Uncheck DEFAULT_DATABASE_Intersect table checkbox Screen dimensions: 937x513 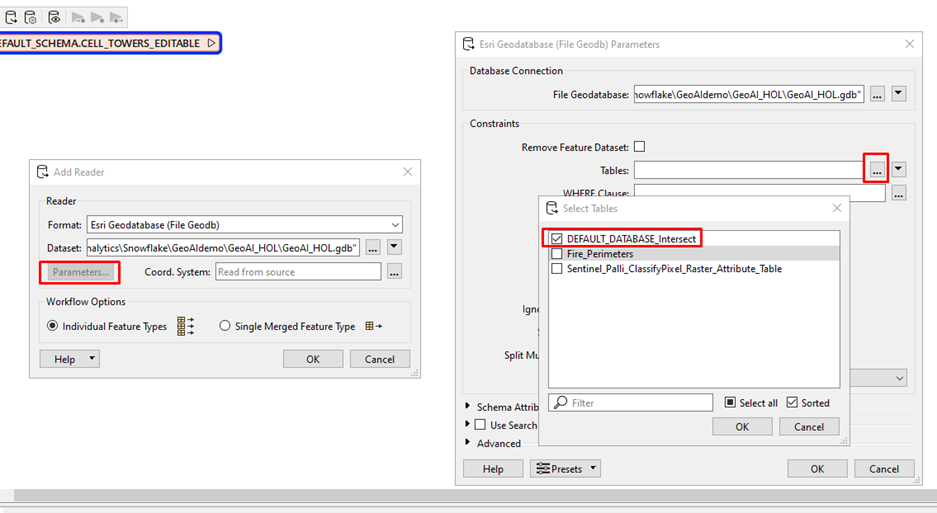coord(557,239)
